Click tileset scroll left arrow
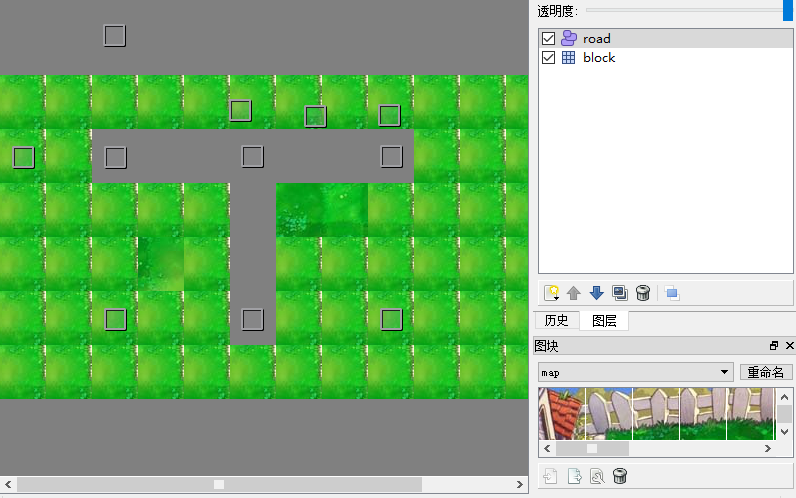This screenshot has width=796, height=498. (x=547, y=448)
